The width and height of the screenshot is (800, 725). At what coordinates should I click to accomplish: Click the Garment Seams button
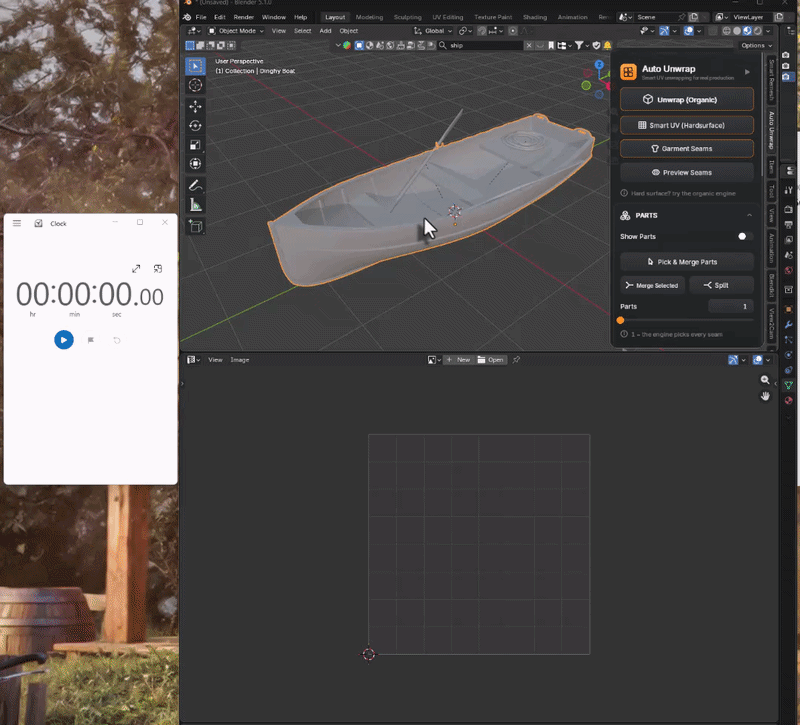[x=687, y=148]
